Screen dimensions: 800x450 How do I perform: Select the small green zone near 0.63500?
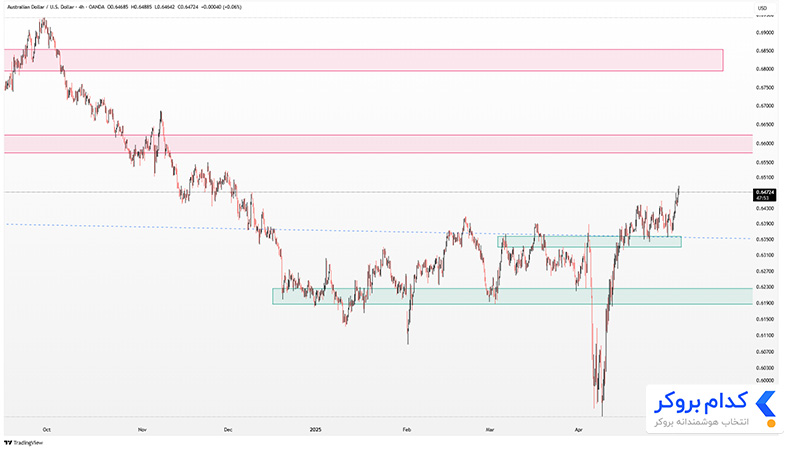click(589, 241)
